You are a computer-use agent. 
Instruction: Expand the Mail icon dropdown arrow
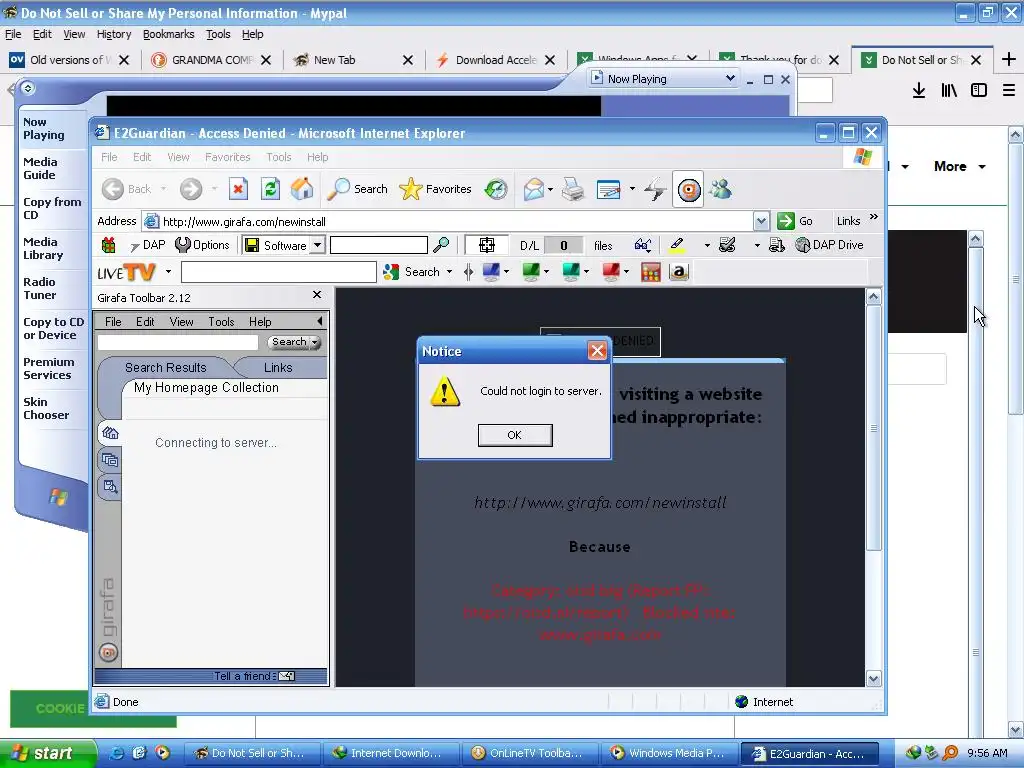[x=550, y=189]
